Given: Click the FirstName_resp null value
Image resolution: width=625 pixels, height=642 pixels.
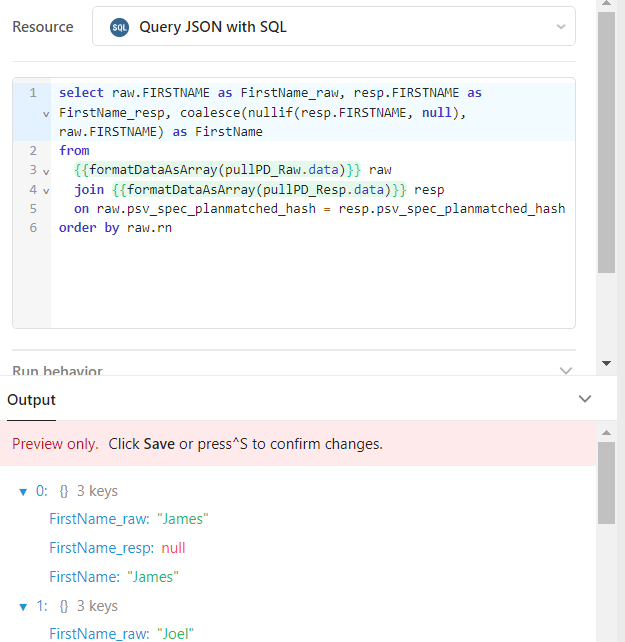Looking at the screenshot, I should pos(173,548).
